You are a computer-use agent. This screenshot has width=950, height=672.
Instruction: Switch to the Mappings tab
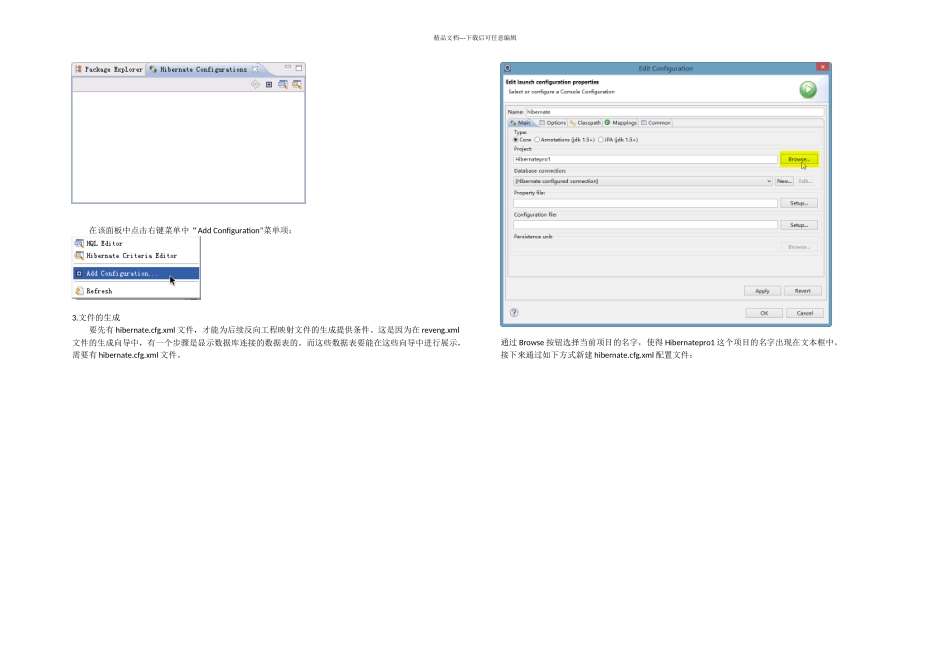[621, 122]
